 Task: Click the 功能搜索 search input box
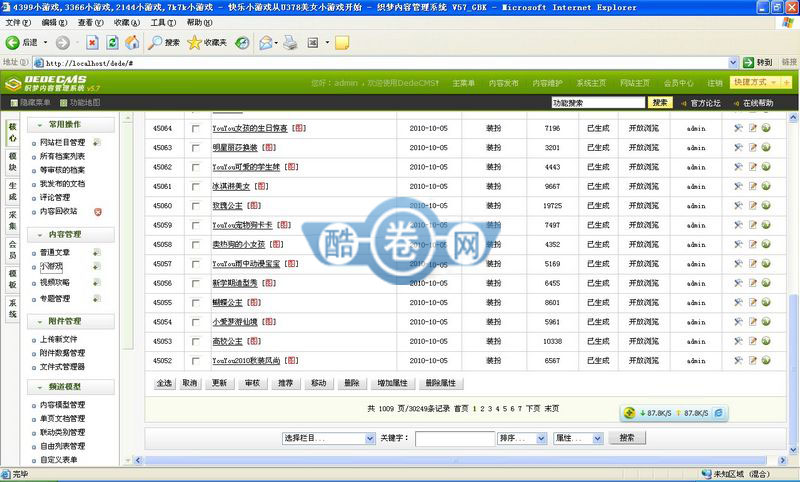598,103
